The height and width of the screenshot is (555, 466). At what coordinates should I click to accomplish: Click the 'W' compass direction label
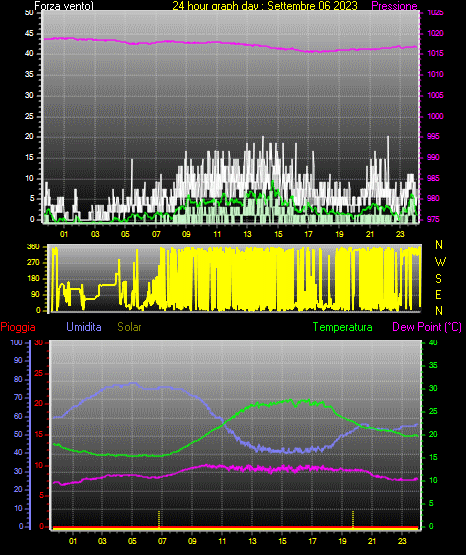[x=440, y=262]
